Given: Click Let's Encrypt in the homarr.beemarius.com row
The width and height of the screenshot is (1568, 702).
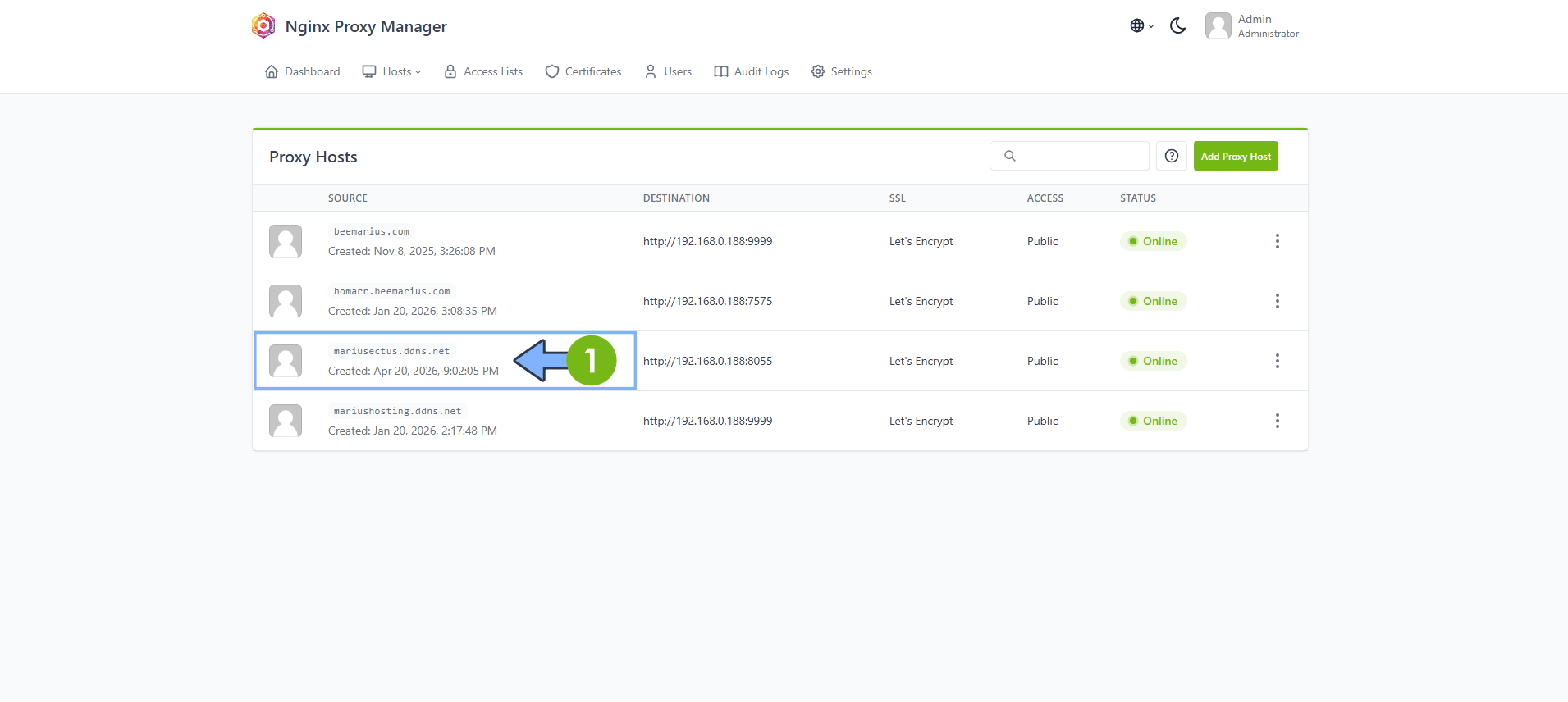Looking at the screenshot, I should (921, 301).
